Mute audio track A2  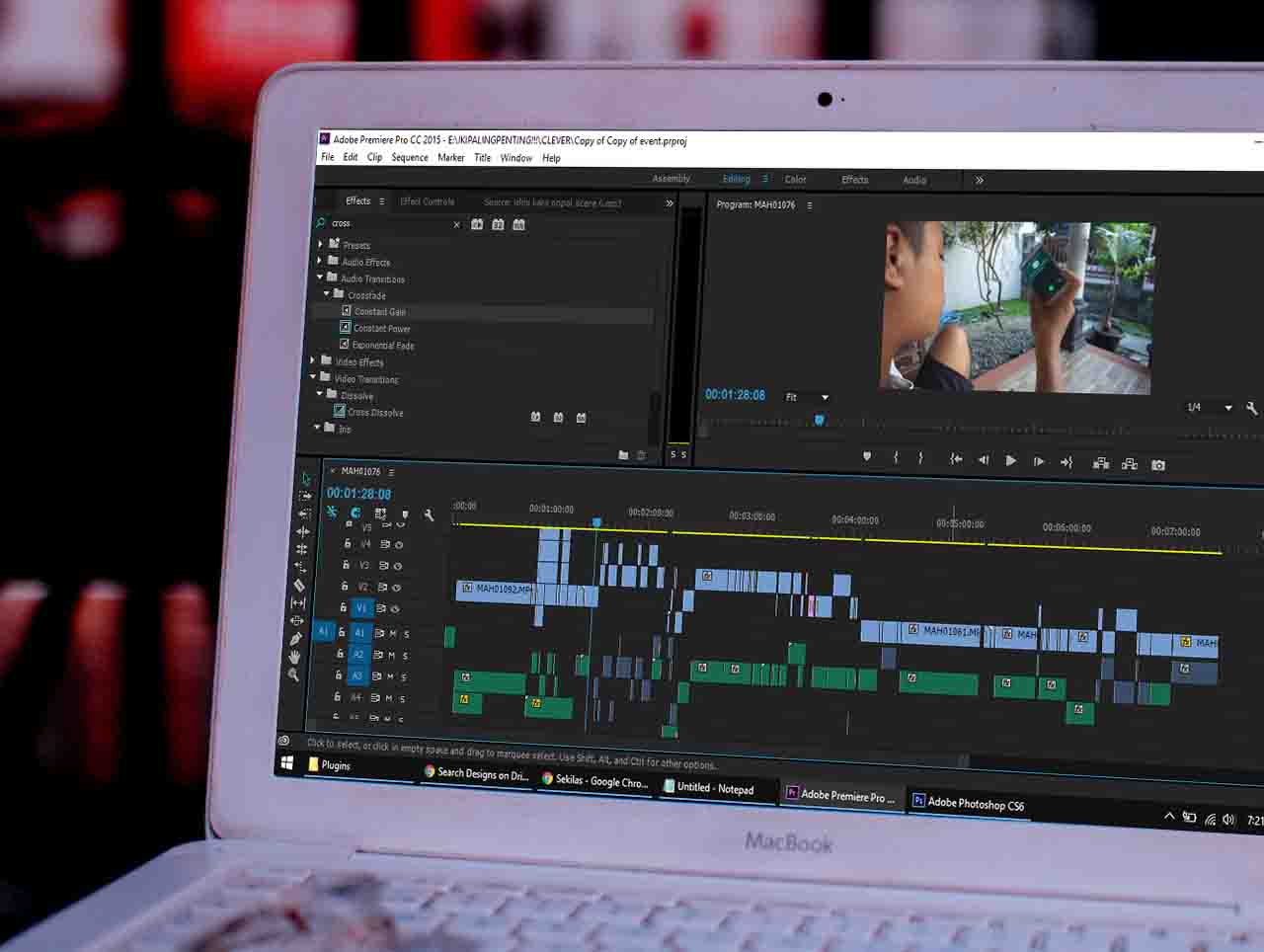pyautogui.click(x=391, y=655)
